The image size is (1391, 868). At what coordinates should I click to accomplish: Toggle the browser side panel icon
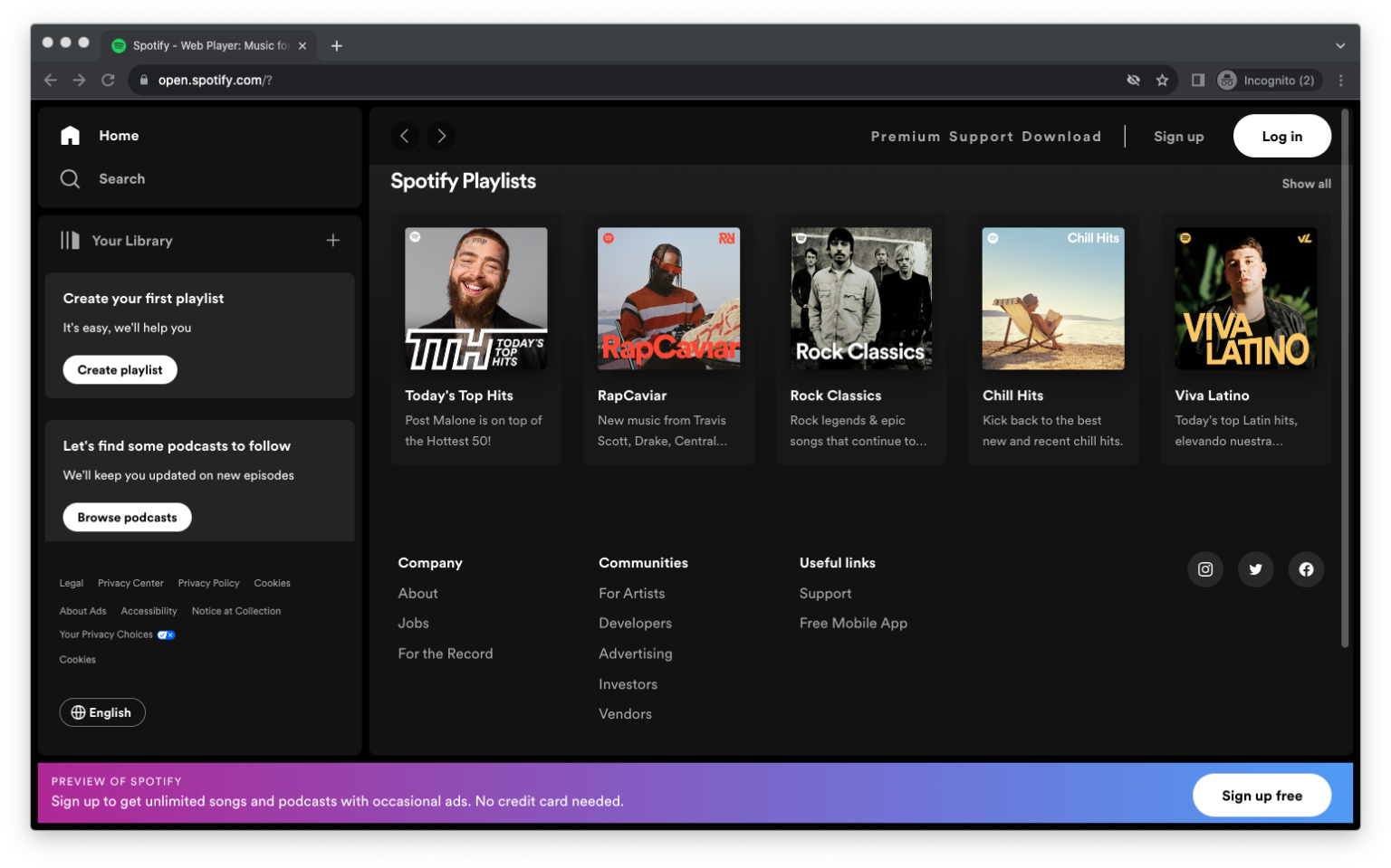click(x=1198, y=81)
